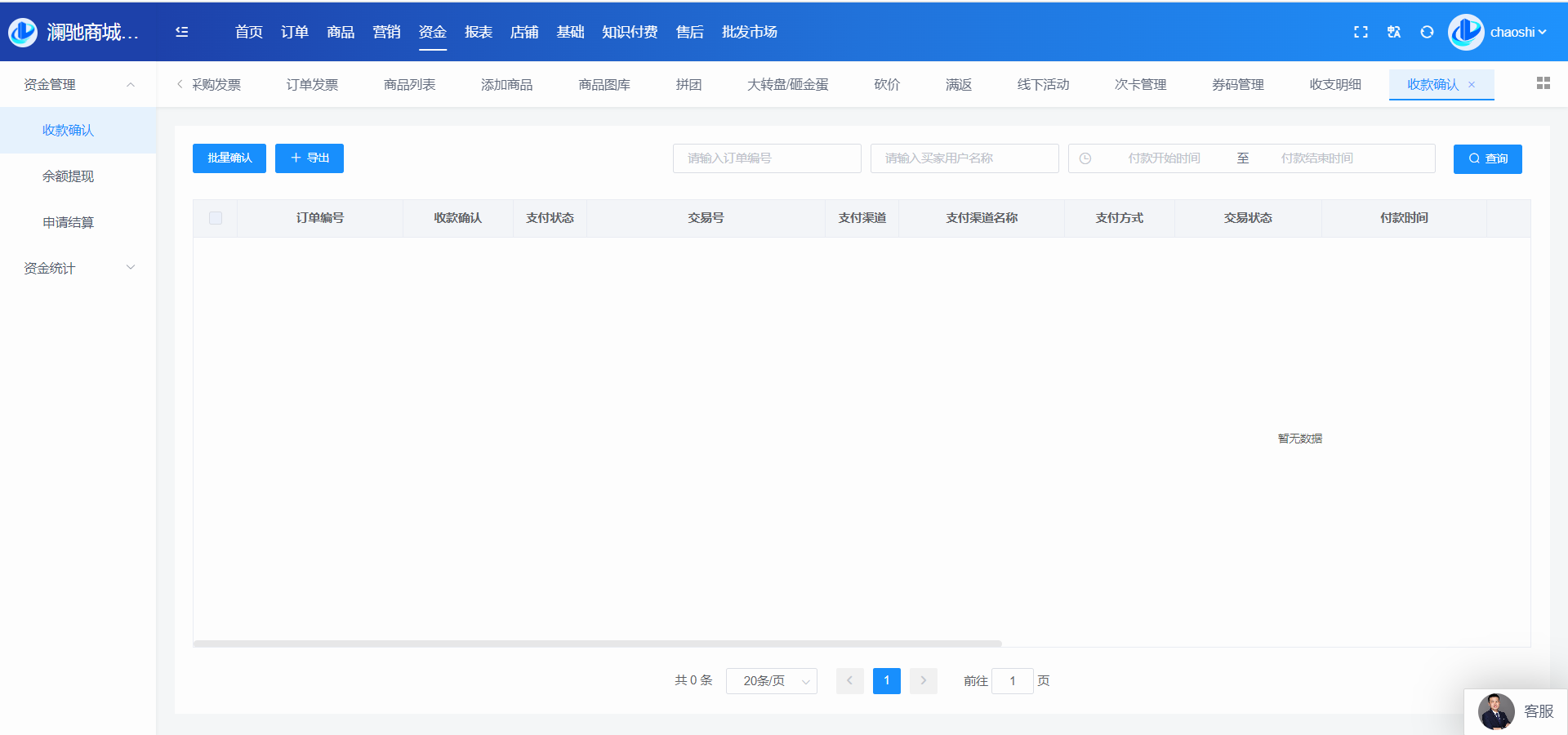Screen dimensions: 1568x735
Task: Click the clock icon in date range picker
Action: 1085,158
